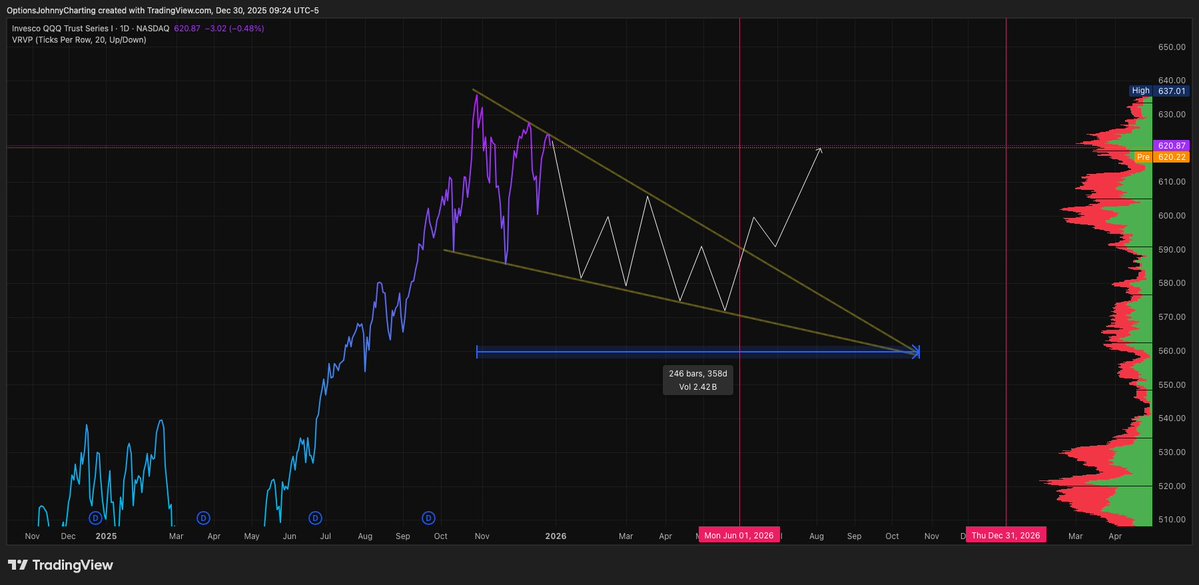Viewport: 1199px width, 585px height.
Task: Click the 600.00 price axis label
Action: pyautogui.click(x=1170, y=216)
